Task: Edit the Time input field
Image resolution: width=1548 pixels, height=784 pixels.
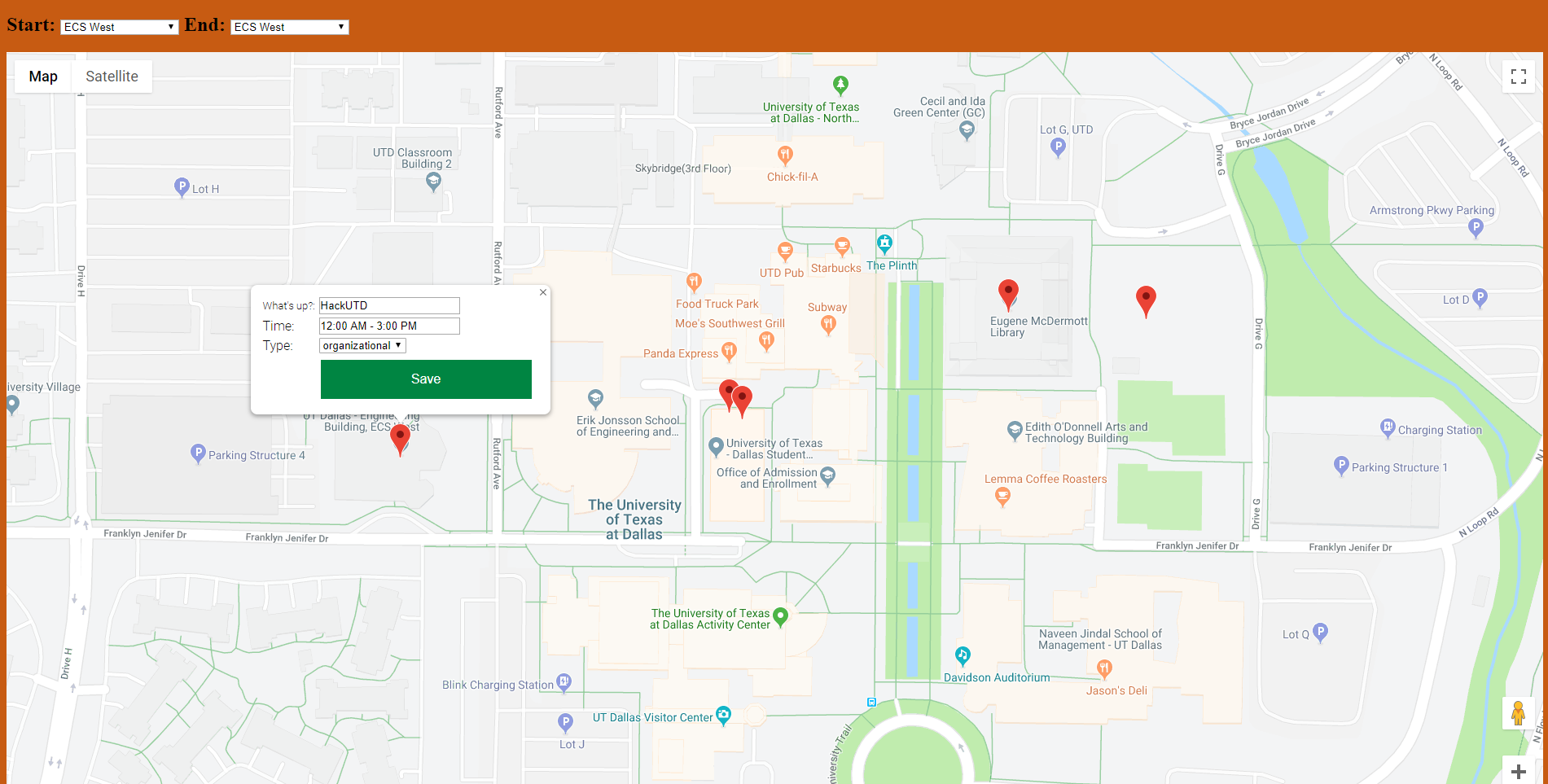Action: coord(389,326)
